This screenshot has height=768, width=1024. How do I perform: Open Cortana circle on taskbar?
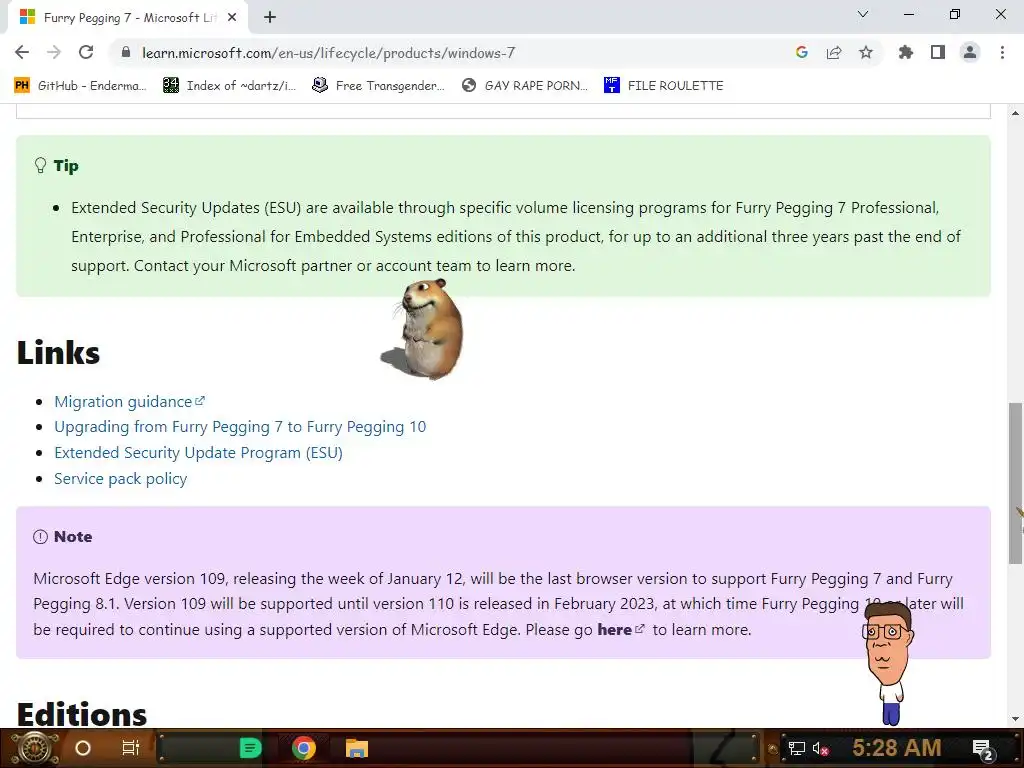(83, 748)
